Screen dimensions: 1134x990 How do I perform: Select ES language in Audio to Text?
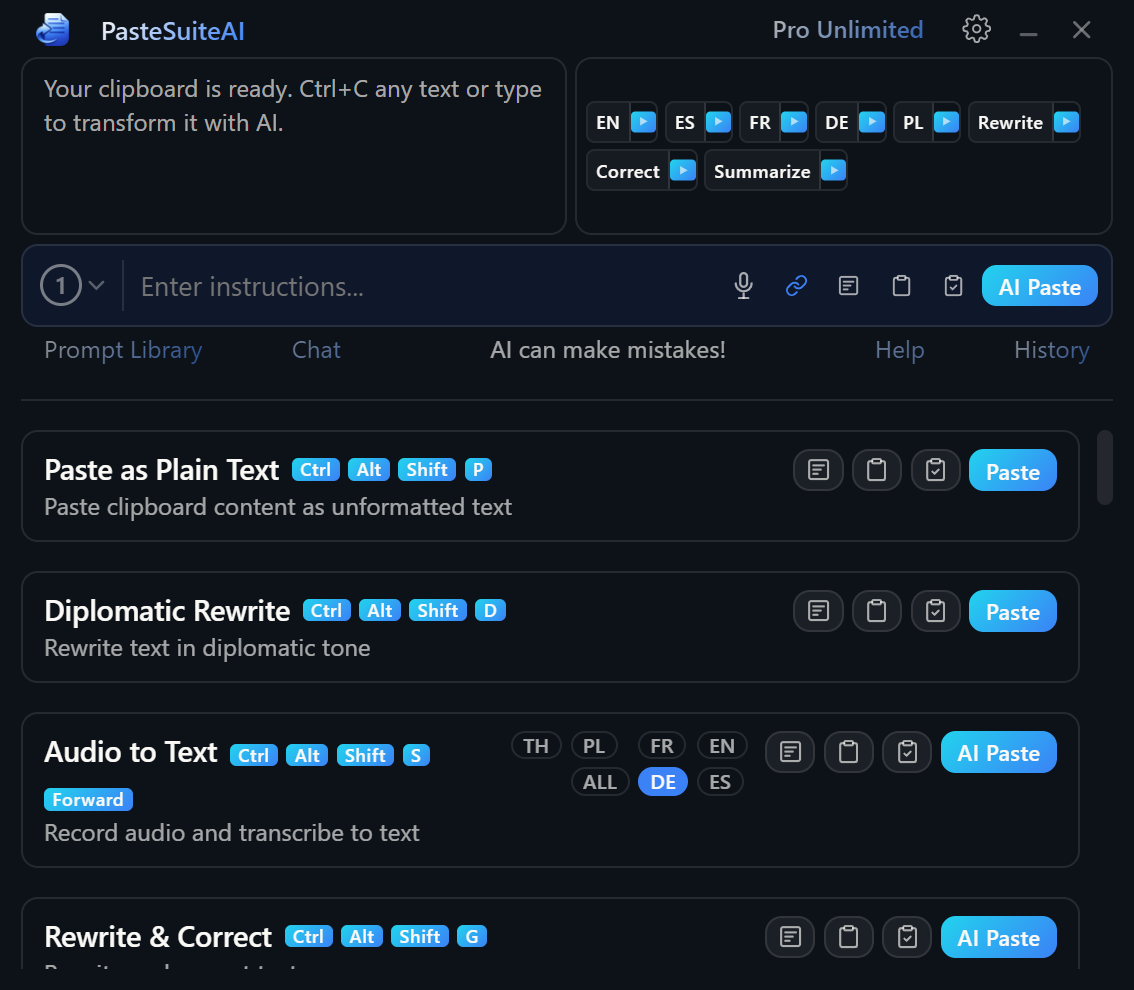pyautogui.click(x=720, y=782)
